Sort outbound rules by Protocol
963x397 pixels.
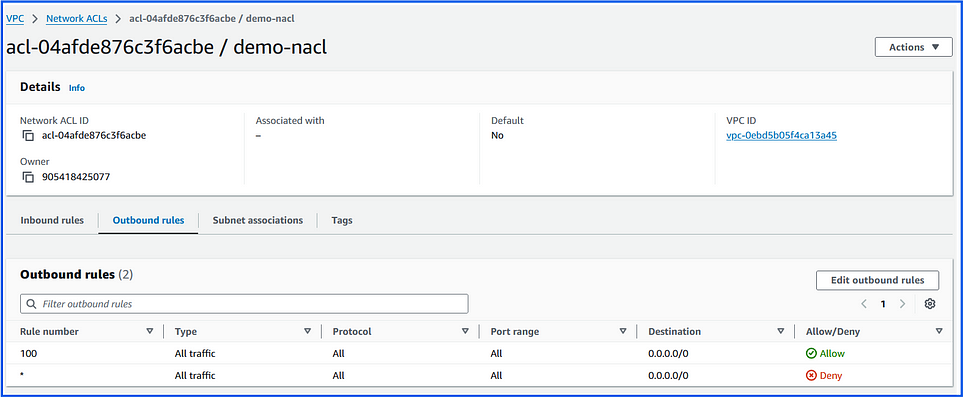[x=465, y=331]
